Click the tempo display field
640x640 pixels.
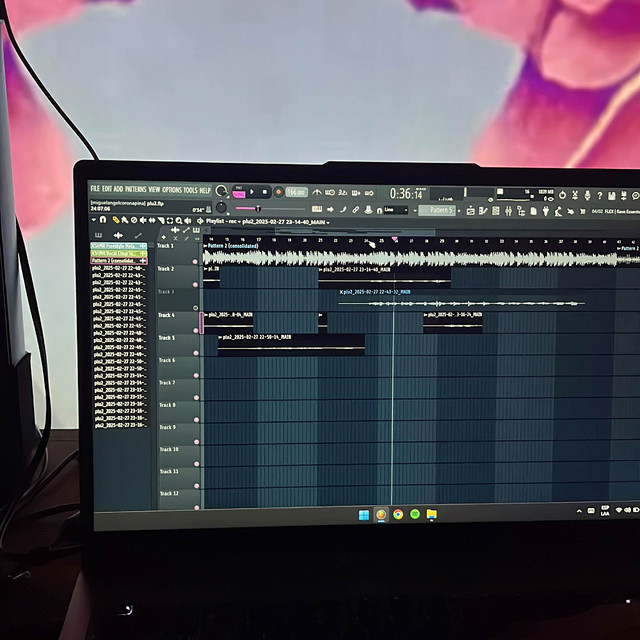(x=296, y=192)
